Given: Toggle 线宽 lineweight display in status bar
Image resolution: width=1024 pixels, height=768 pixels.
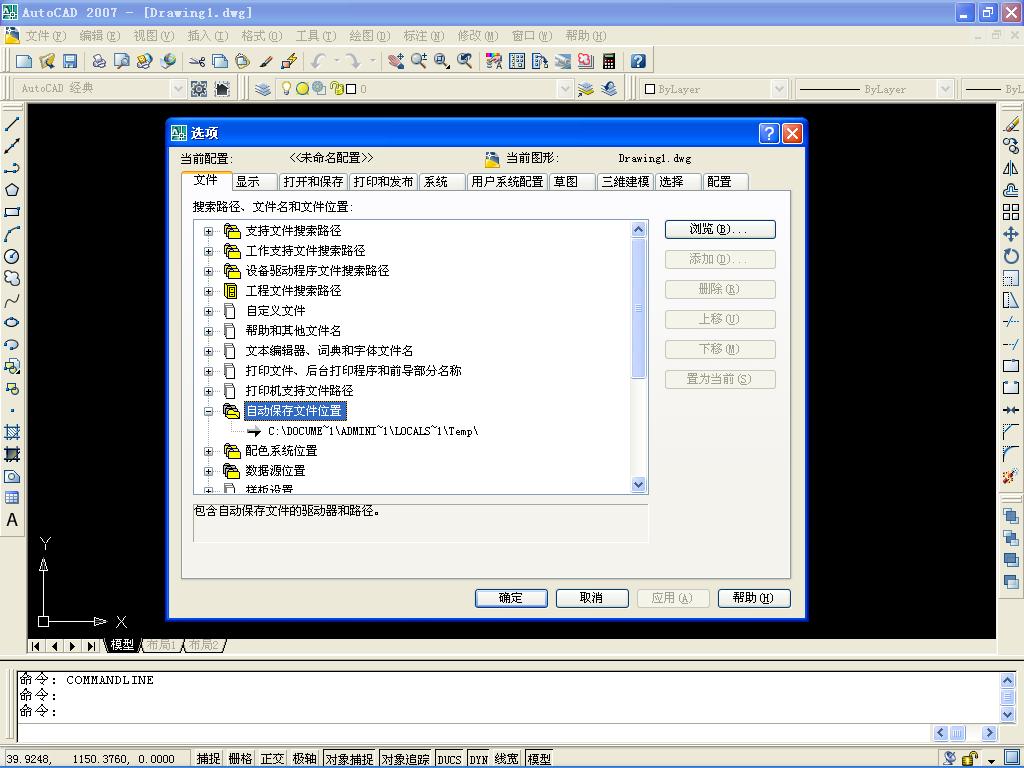Looking at the screenshot, I should coord(507,758).
